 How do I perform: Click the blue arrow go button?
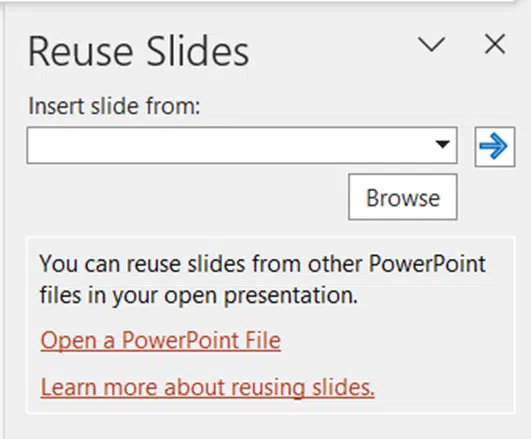(x=495, y=146)
